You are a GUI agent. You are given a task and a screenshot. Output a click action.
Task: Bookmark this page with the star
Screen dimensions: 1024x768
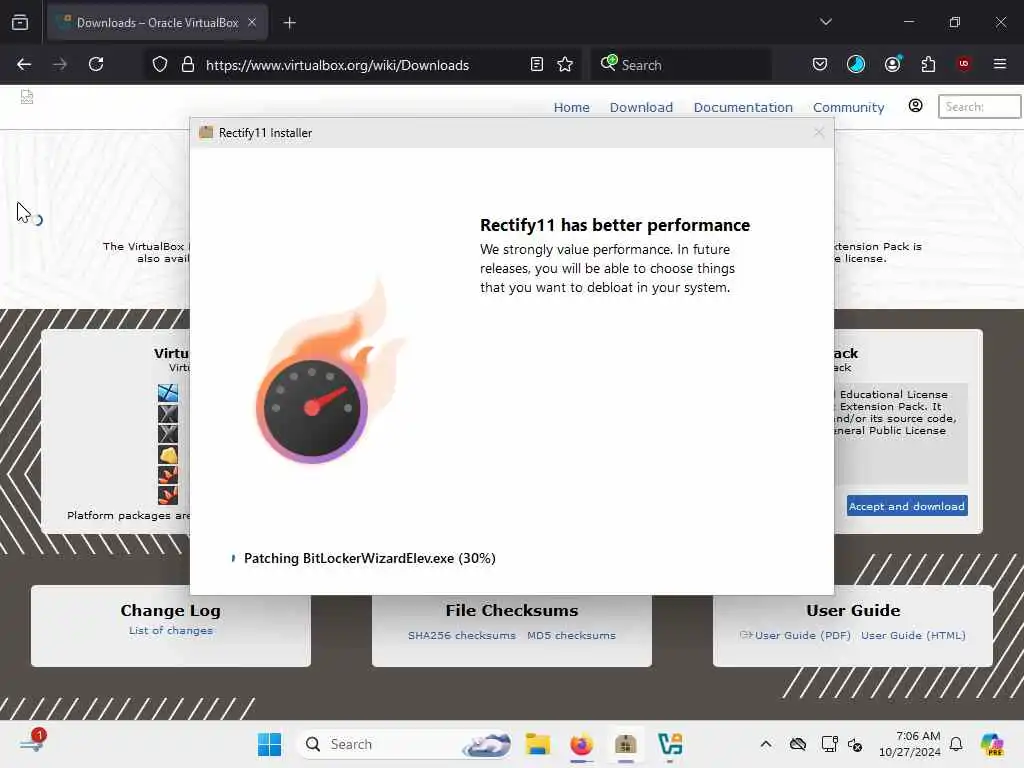565,65
